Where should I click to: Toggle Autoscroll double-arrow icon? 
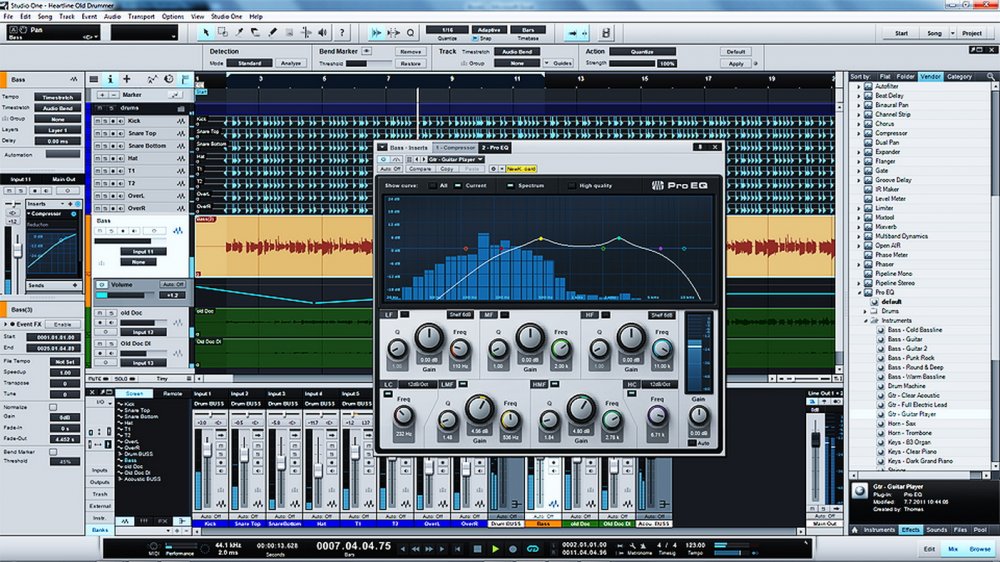[376, 33]
